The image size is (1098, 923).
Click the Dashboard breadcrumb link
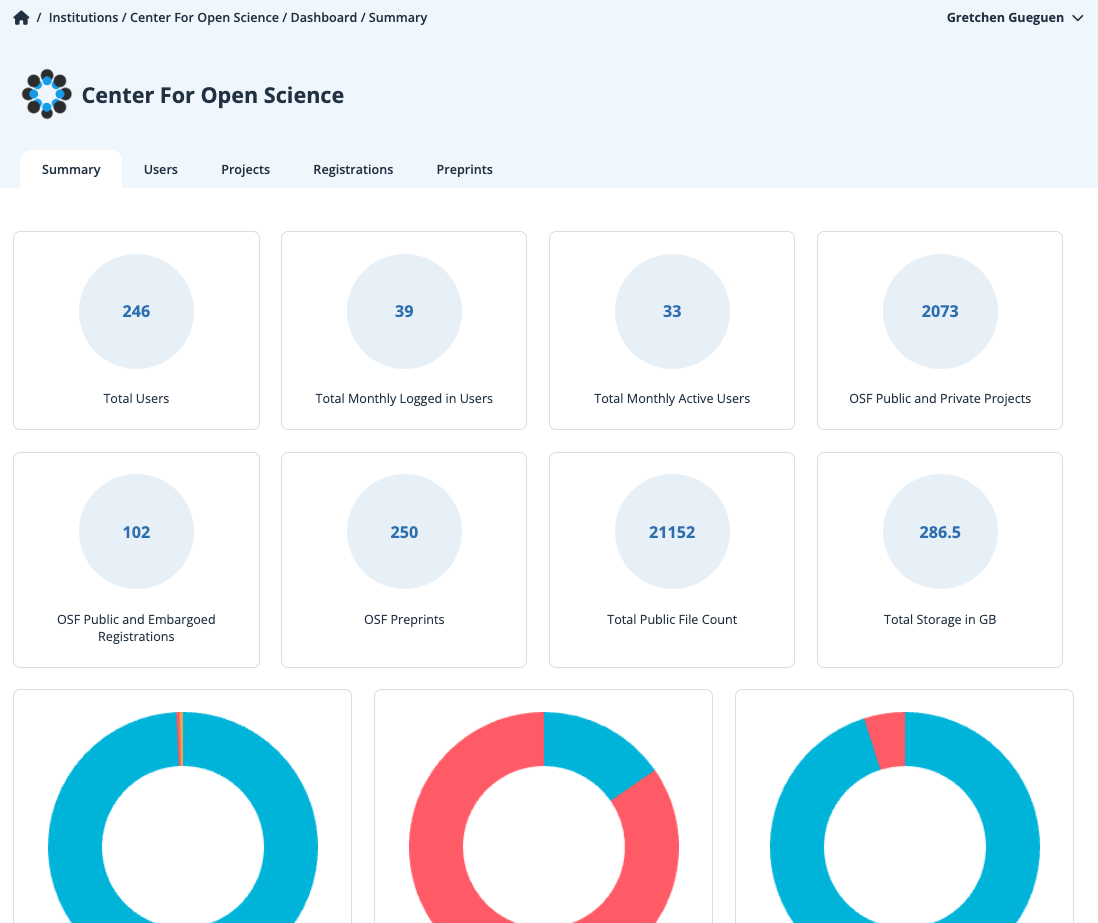pos(324,18)
